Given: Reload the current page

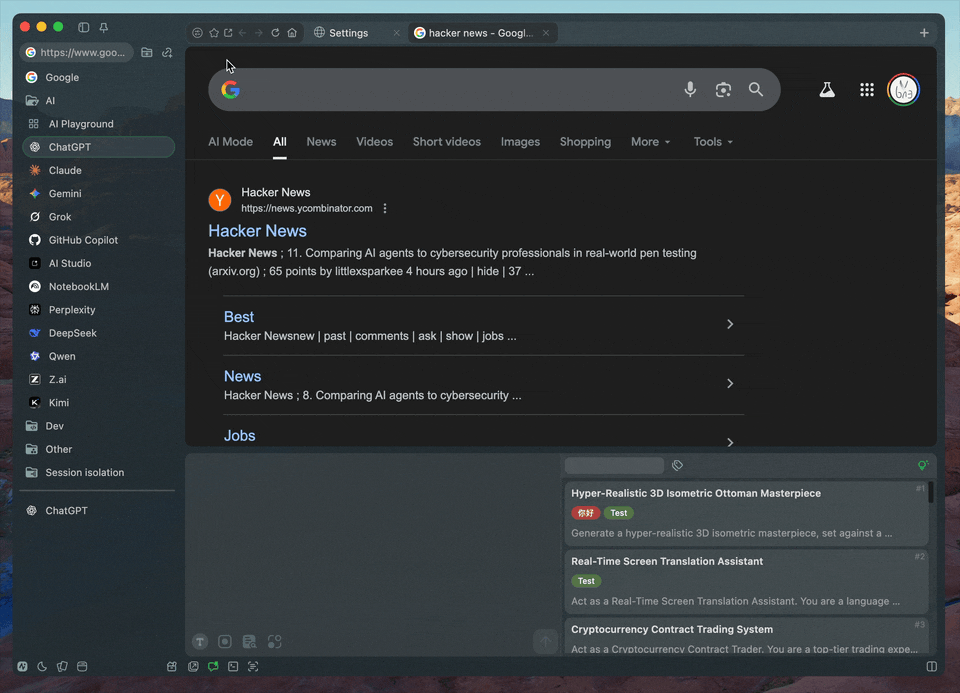Looking at the screenshot, I should point(276,33).
